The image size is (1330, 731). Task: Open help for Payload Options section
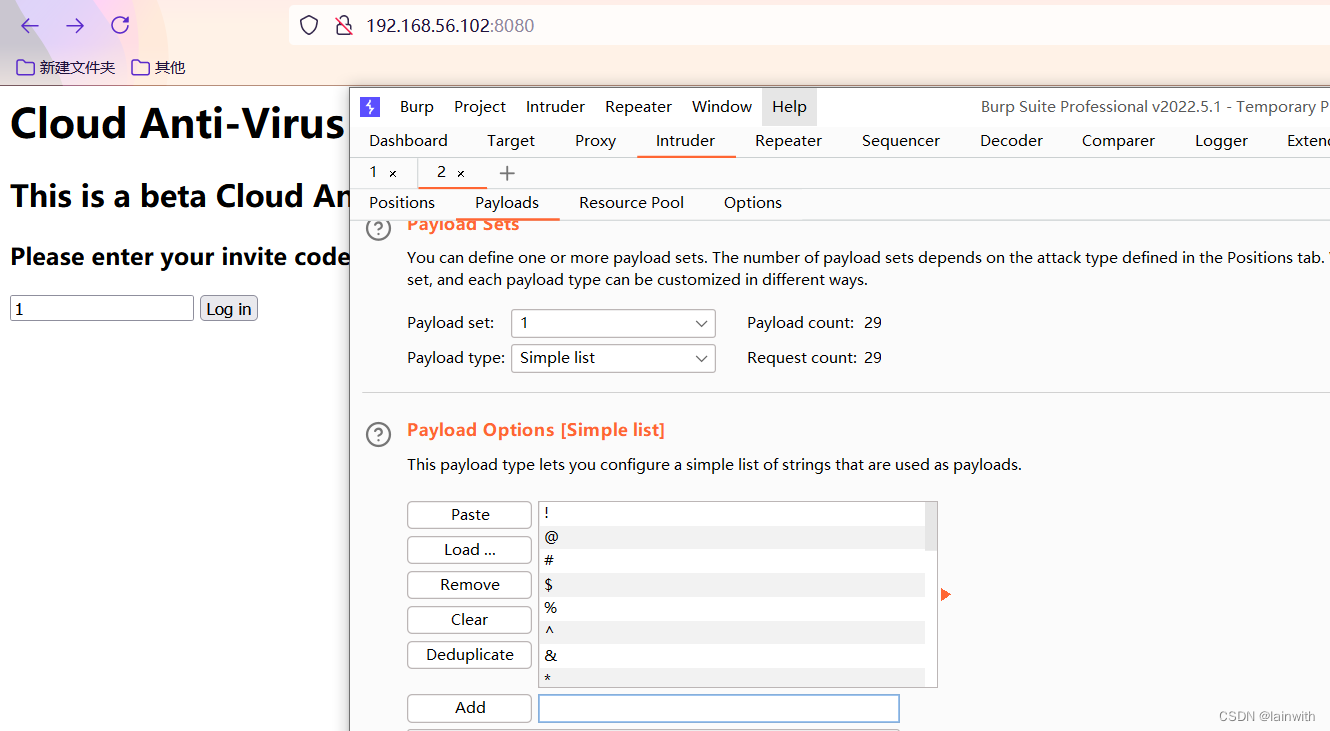pos(378,435)
